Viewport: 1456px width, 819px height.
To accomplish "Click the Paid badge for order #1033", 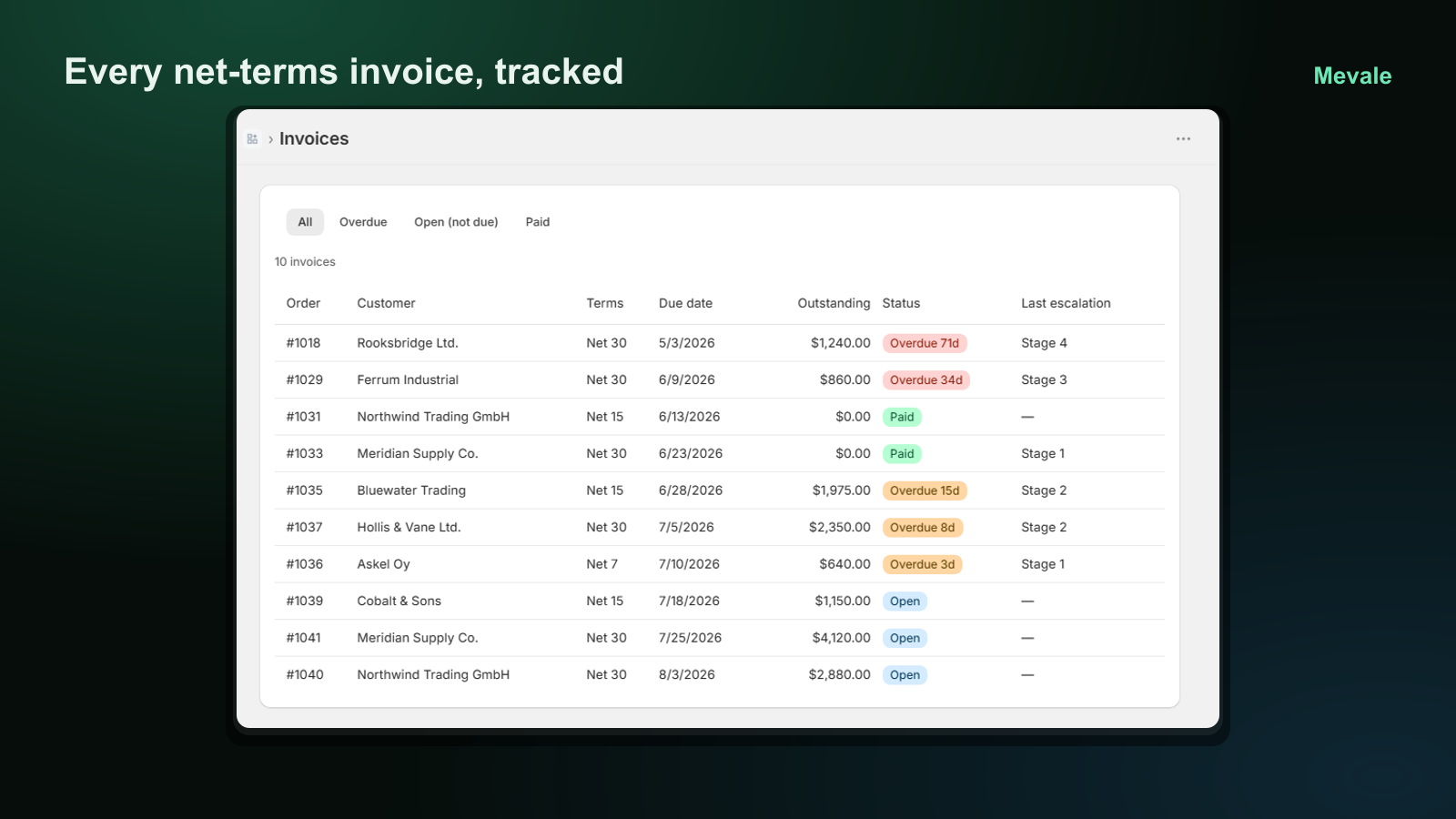I will [x=902, y=454].
